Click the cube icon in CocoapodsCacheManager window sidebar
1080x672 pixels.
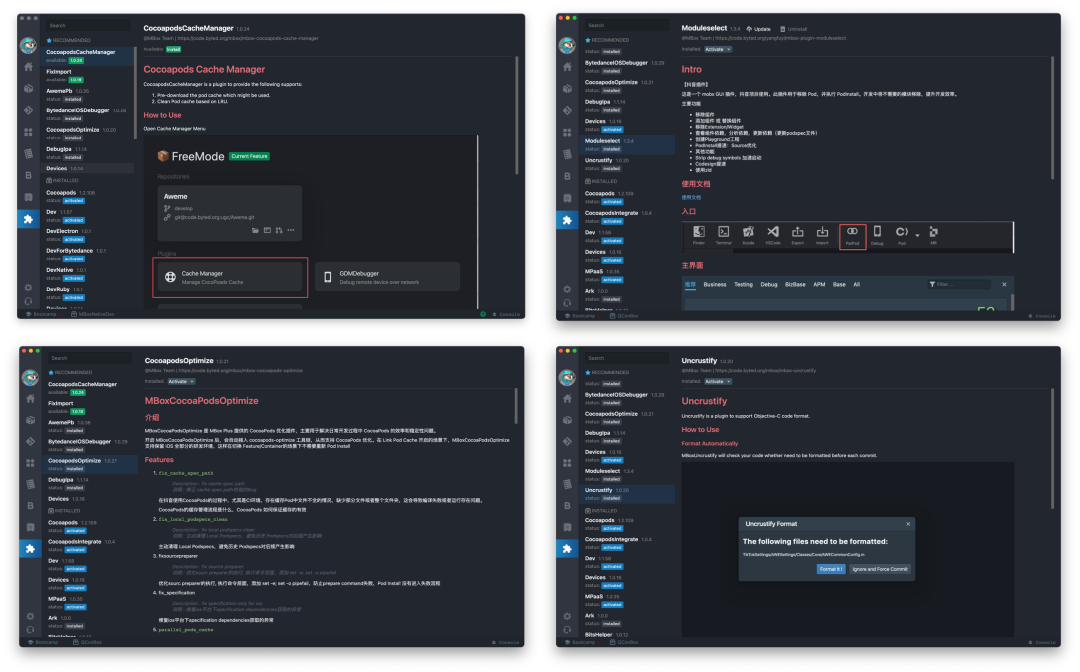click(x=28, y=88)
